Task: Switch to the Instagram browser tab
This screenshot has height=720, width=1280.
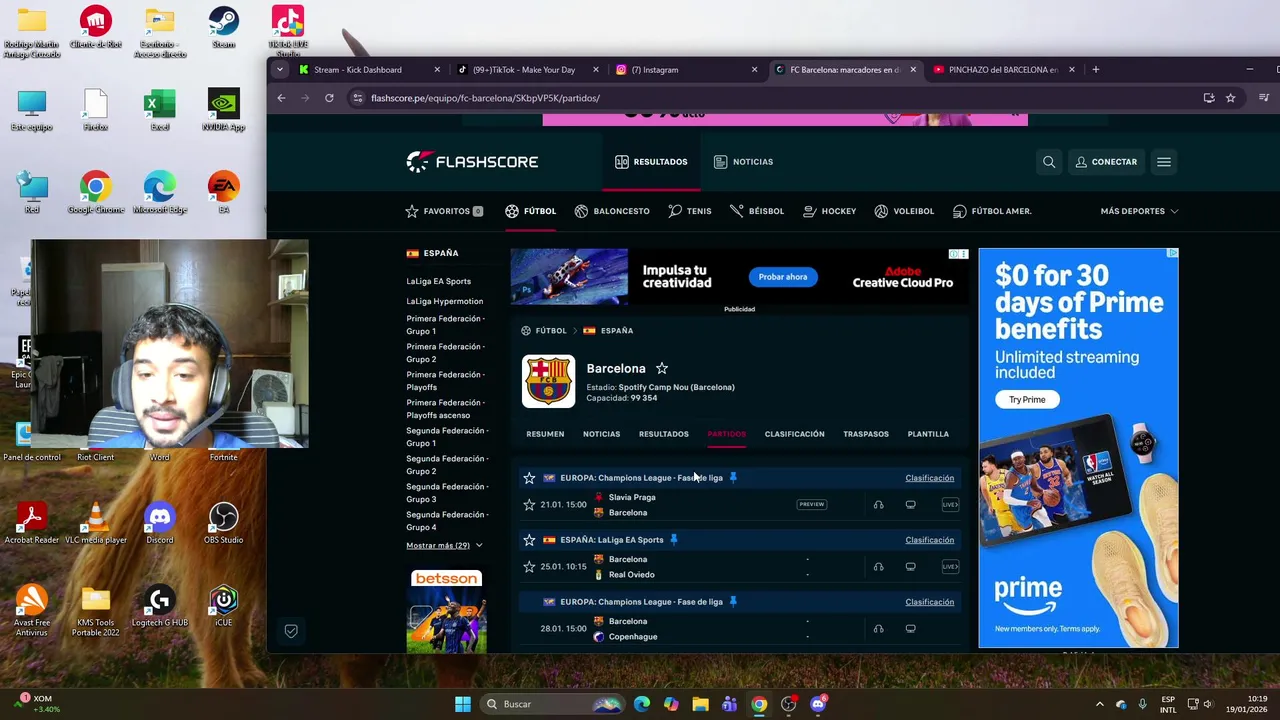Action: pos(687,70)
